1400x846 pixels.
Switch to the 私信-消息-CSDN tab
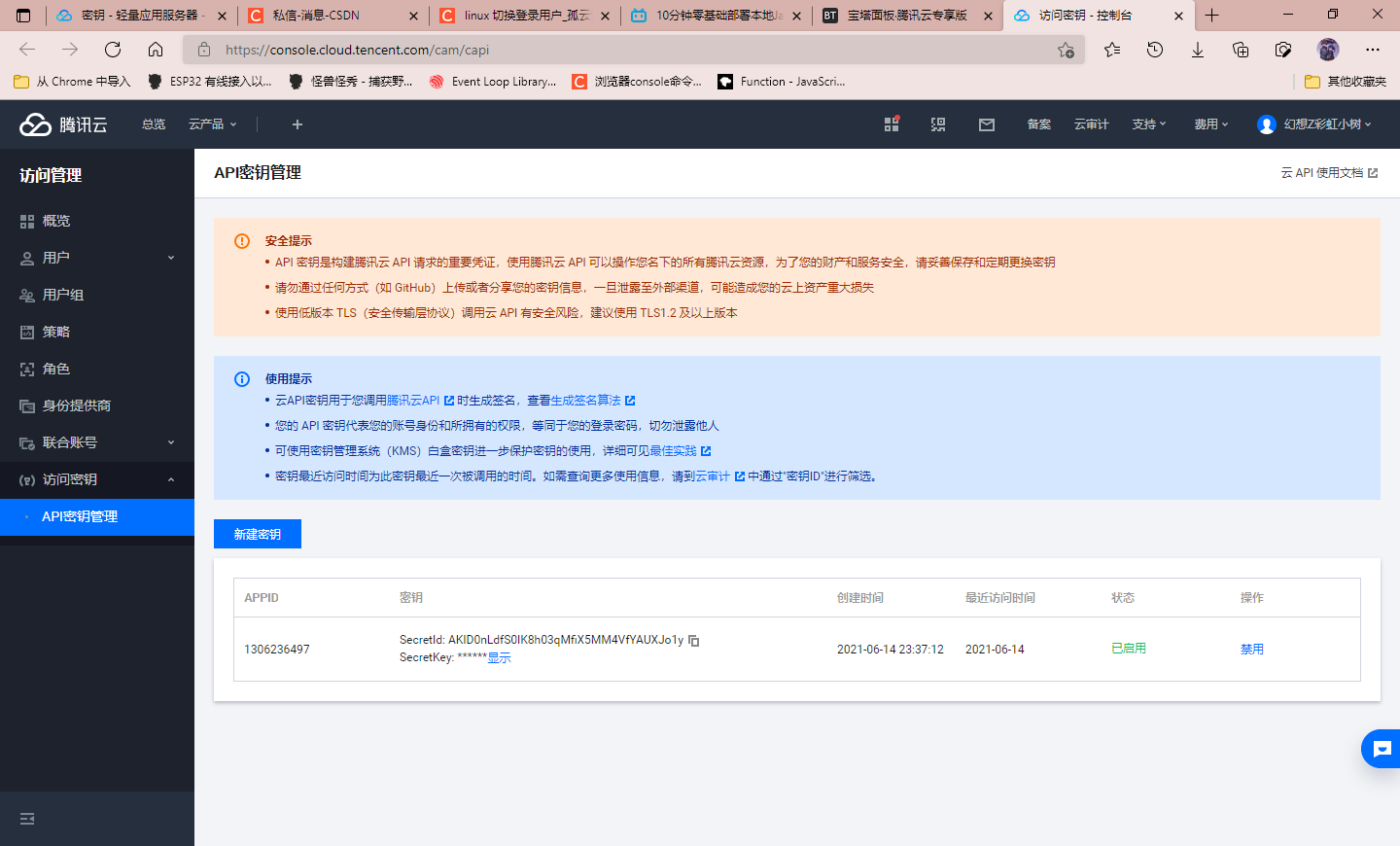(x=332, y=16)
